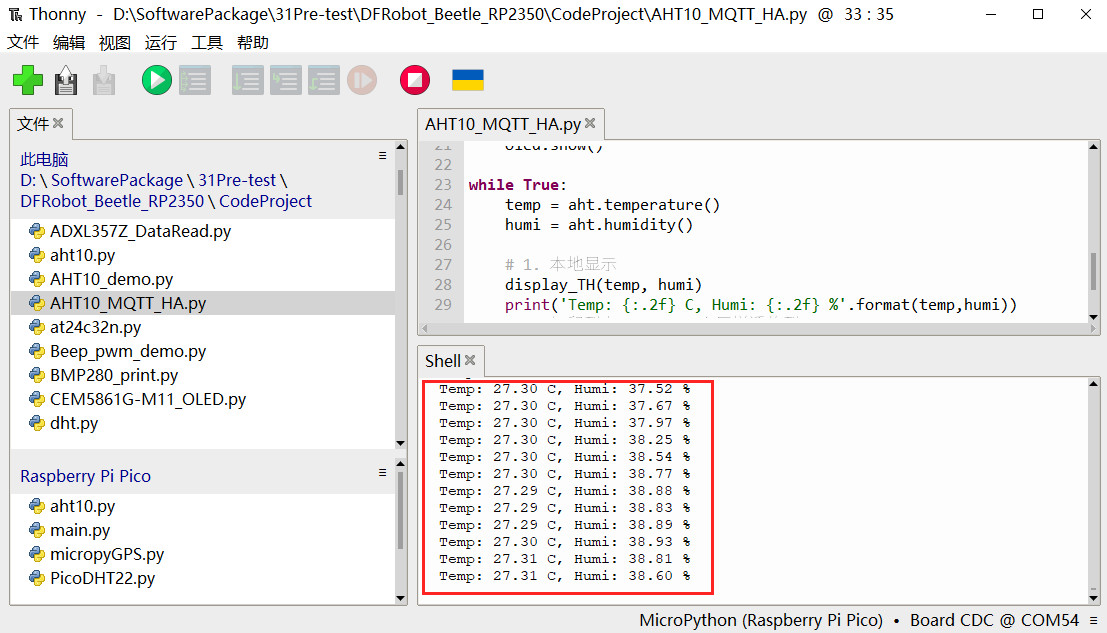
Task: Open the 视图 menu
Action: pyautogui.click(x=114, y=42)
